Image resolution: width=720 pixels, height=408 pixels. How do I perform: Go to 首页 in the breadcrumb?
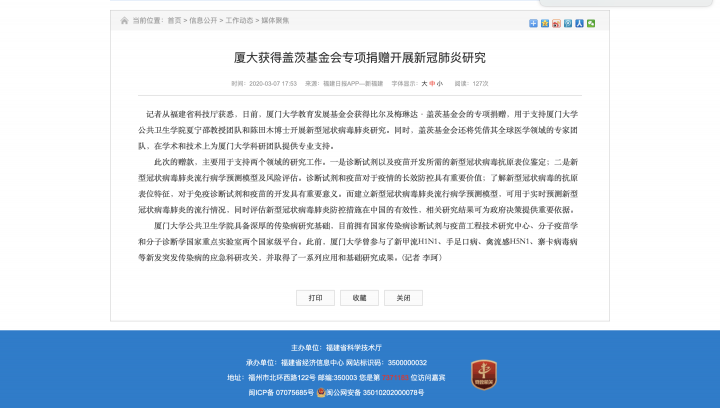pyautogui.click(x=174, y=20)
